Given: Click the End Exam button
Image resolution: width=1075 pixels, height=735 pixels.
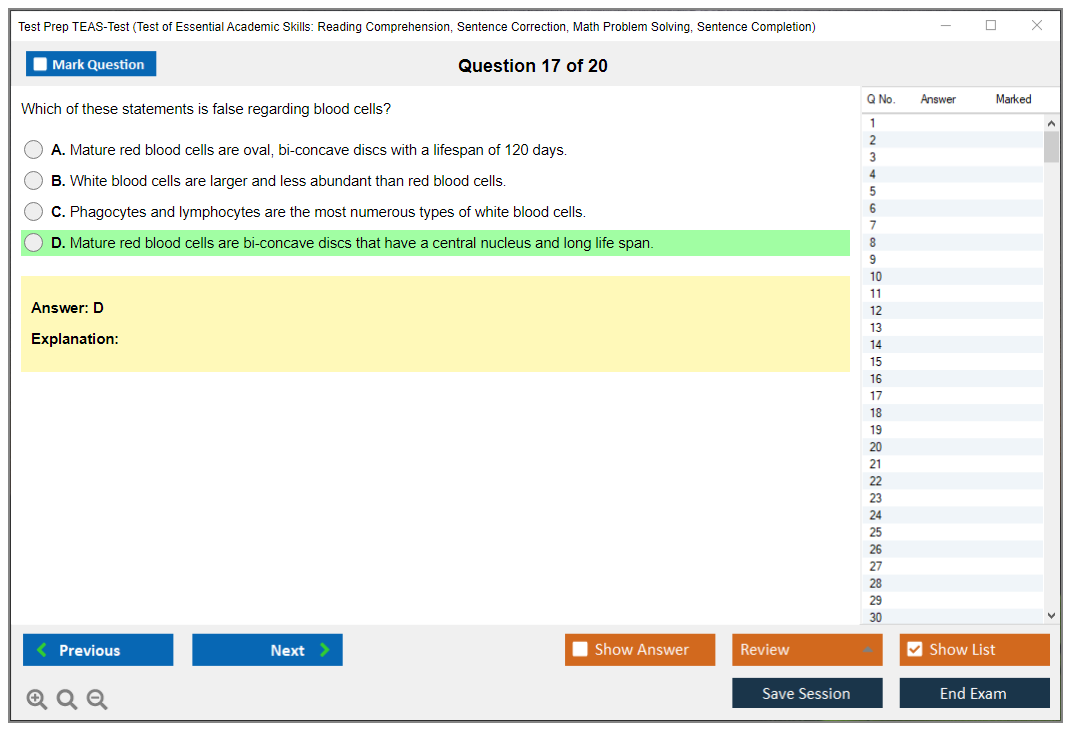Looking at the screenshot, I should tap(974, 693).
